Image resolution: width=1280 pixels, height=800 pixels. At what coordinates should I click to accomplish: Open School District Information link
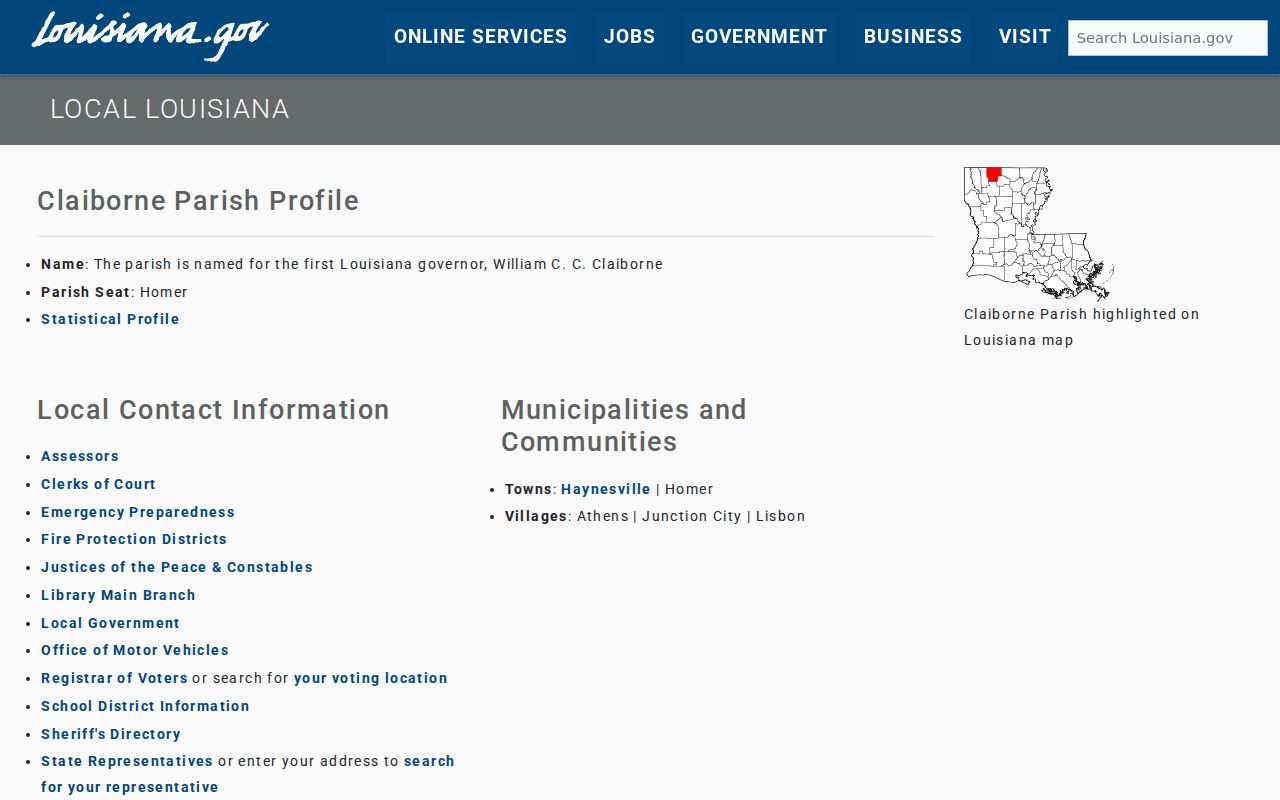145,706
